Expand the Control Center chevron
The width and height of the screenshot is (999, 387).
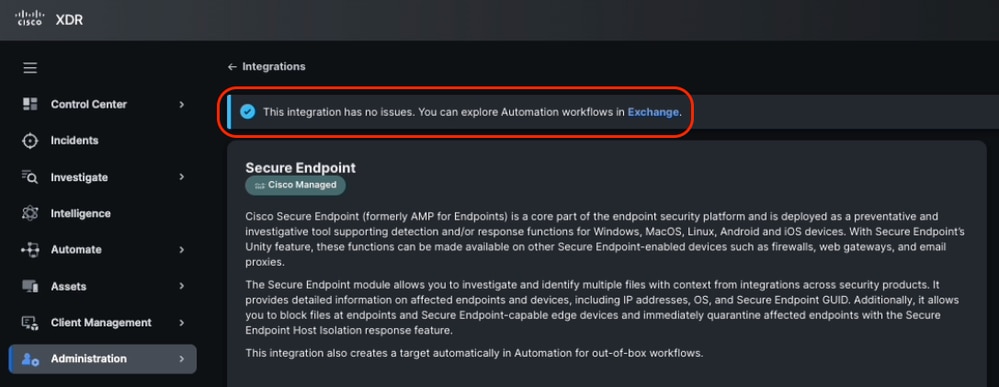[x=182, y=104]
